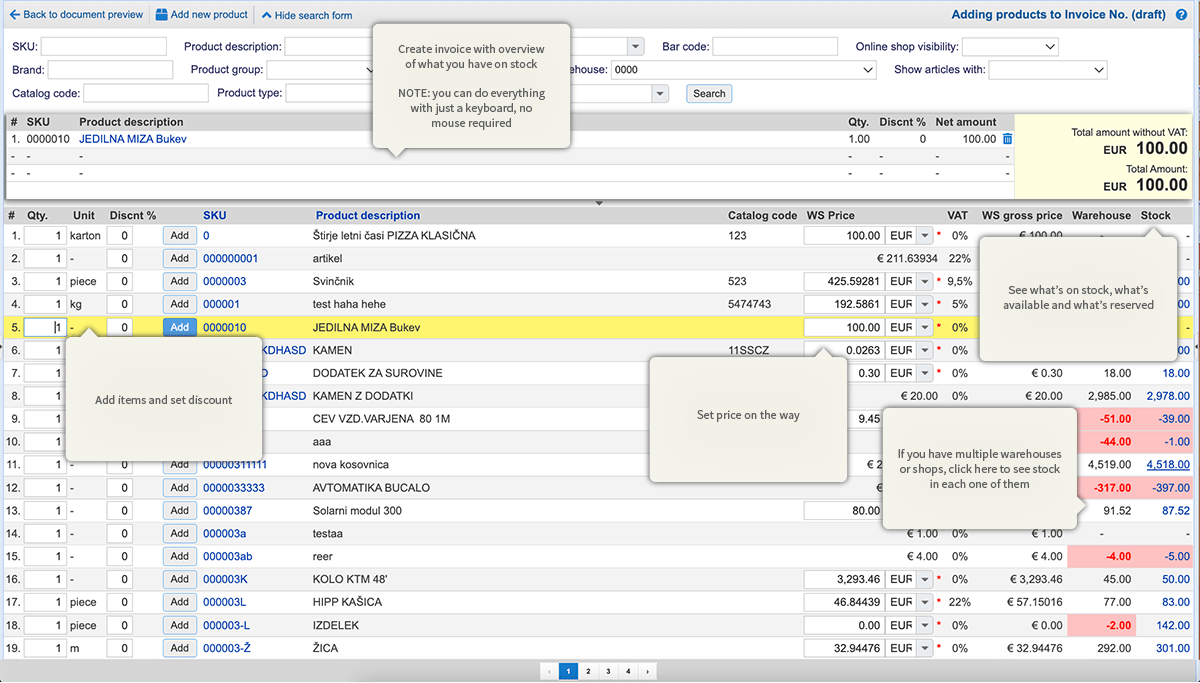Edit WS price field for IZDELEK
The width and height of the screenshot is (1200, 683).
point(844,625)
